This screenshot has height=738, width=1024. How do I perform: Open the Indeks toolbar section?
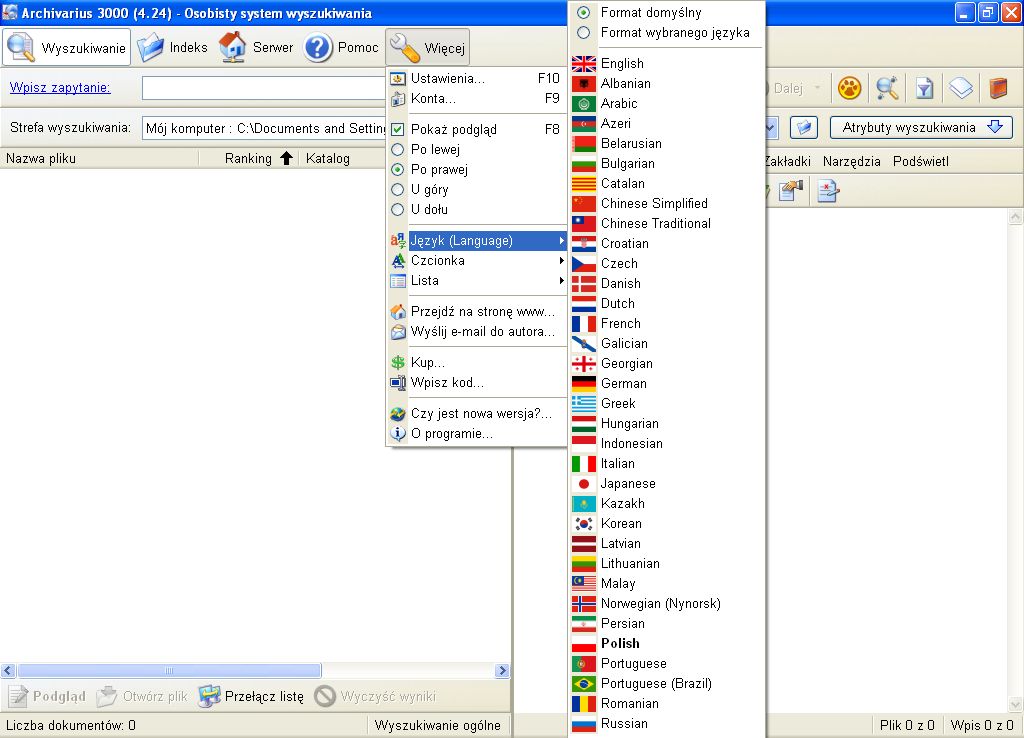click(173, 47)
